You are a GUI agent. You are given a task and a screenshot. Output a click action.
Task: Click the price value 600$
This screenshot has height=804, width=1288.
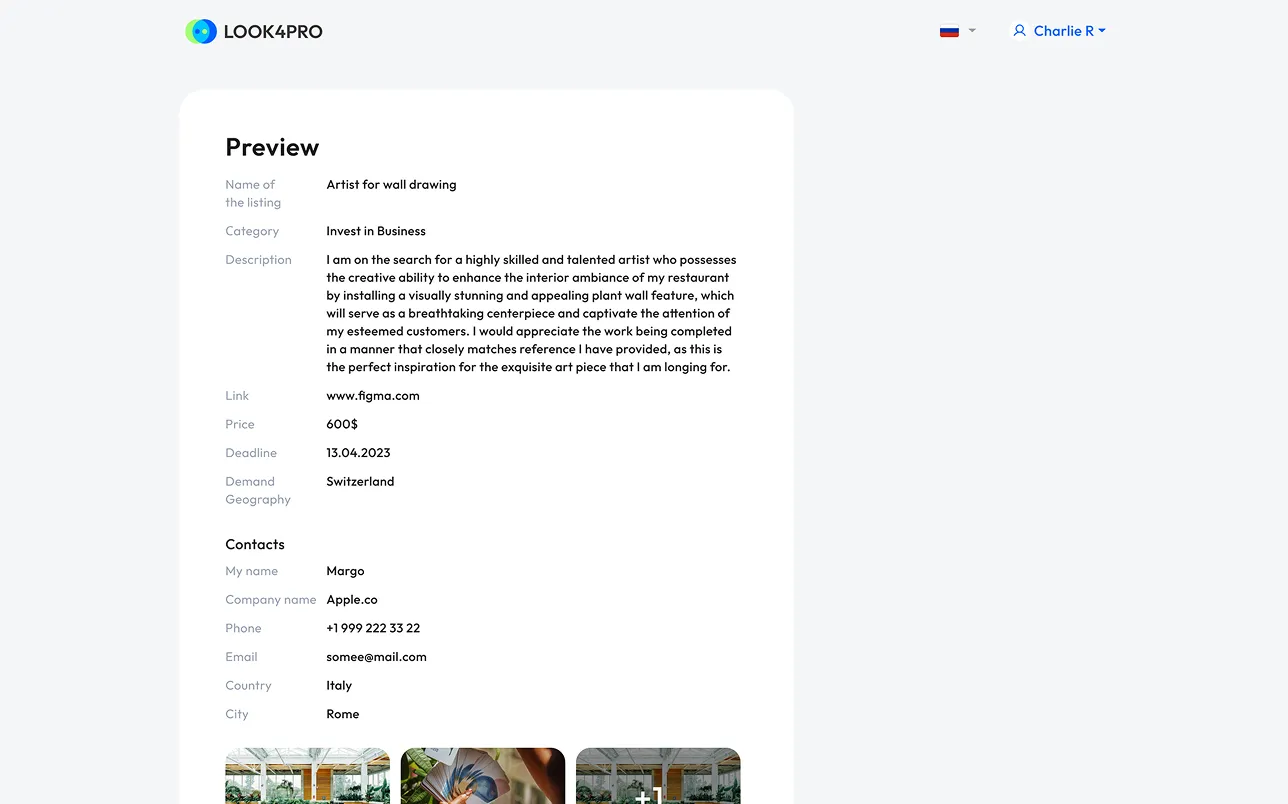point(342,425)
